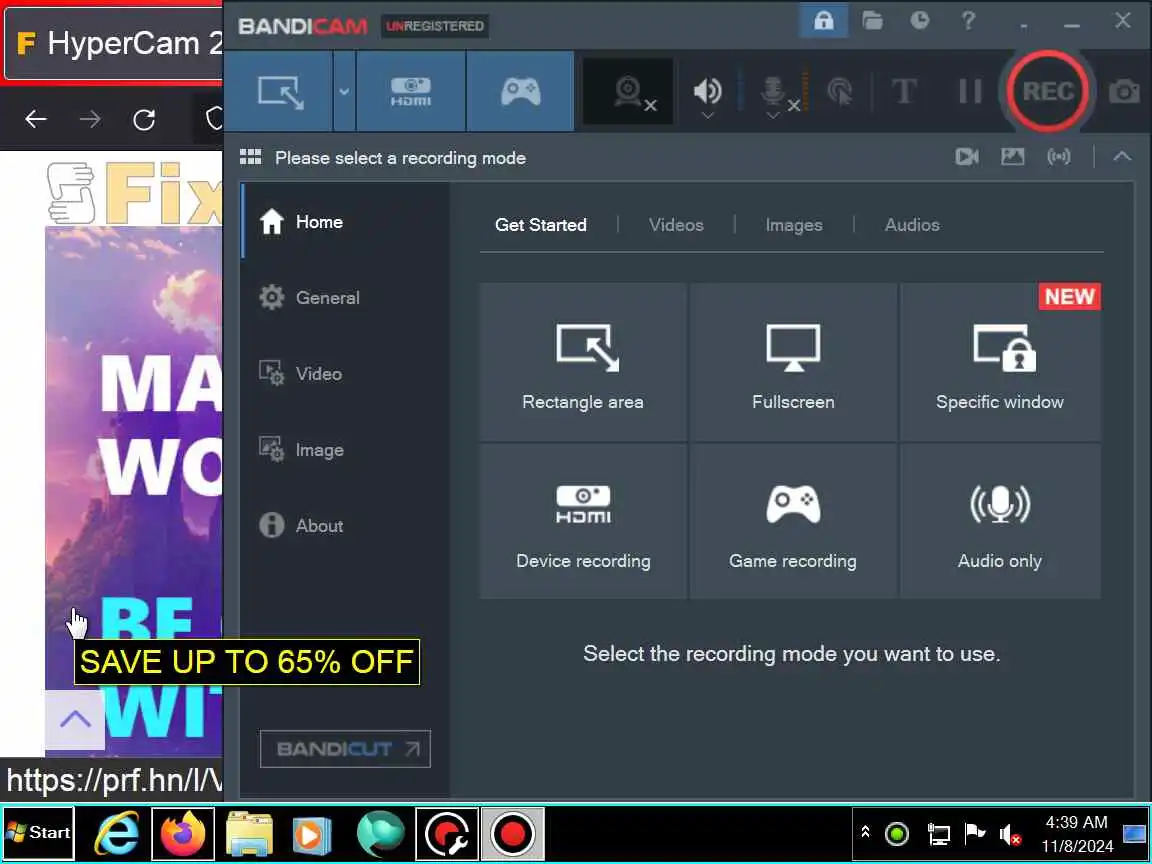Viewport: 1152px width, 864px height.
Task: Select the Rectangle area mode in the toolbar
Action: [280, 92]
